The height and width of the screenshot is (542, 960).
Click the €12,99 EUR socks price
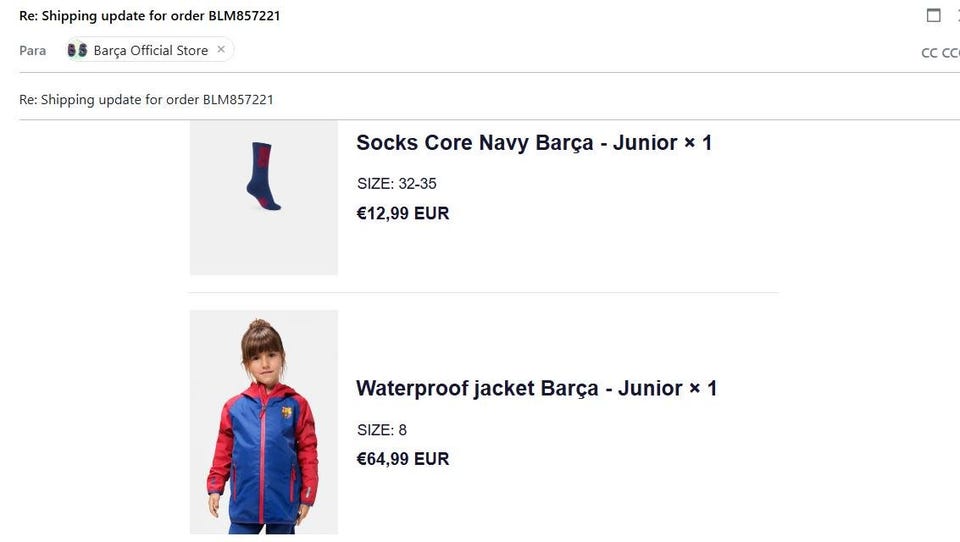pyautogui.click(x=403, y=213)
